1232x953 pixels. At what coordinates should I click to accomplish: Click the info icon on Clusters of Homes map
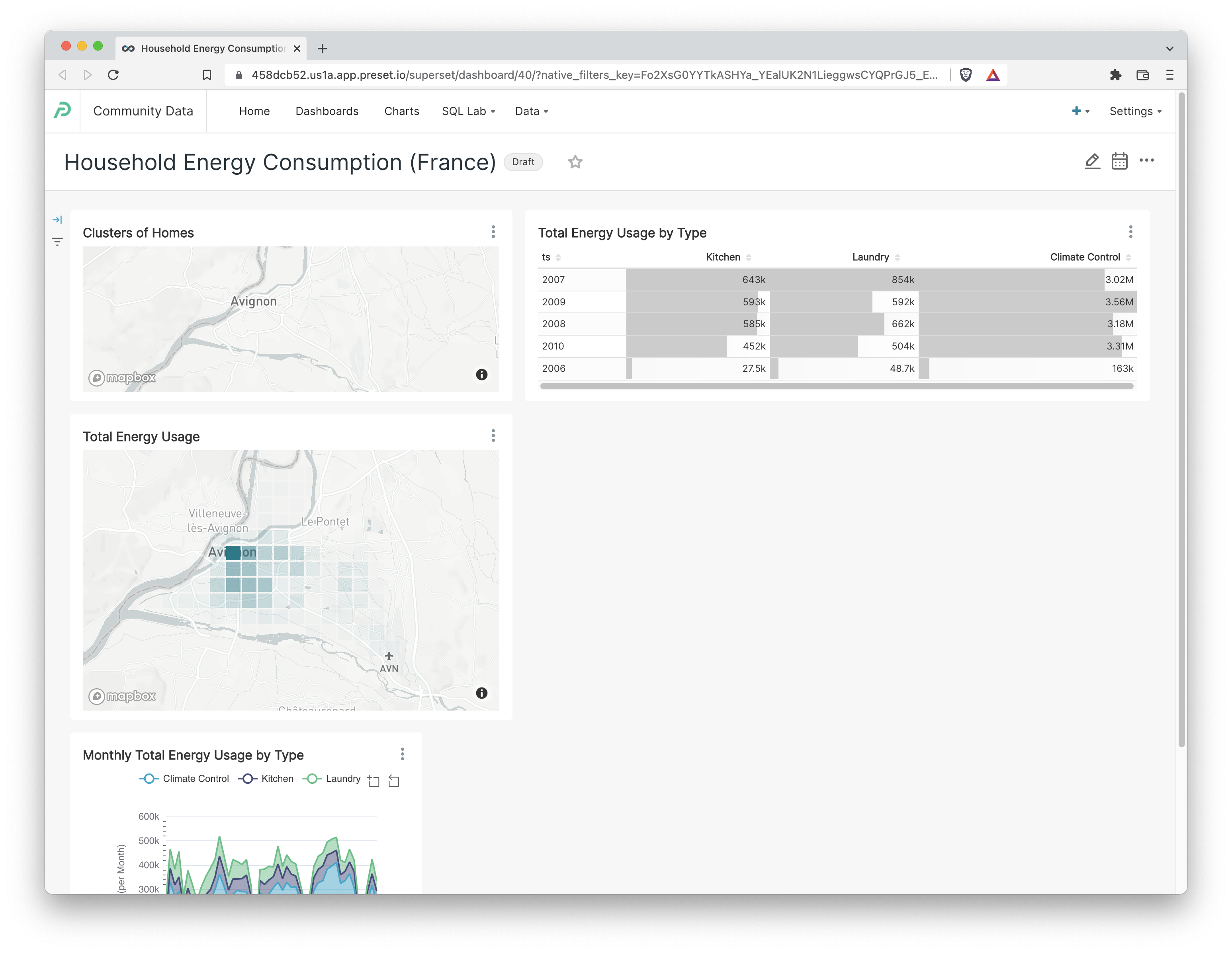tap(482, 375)
